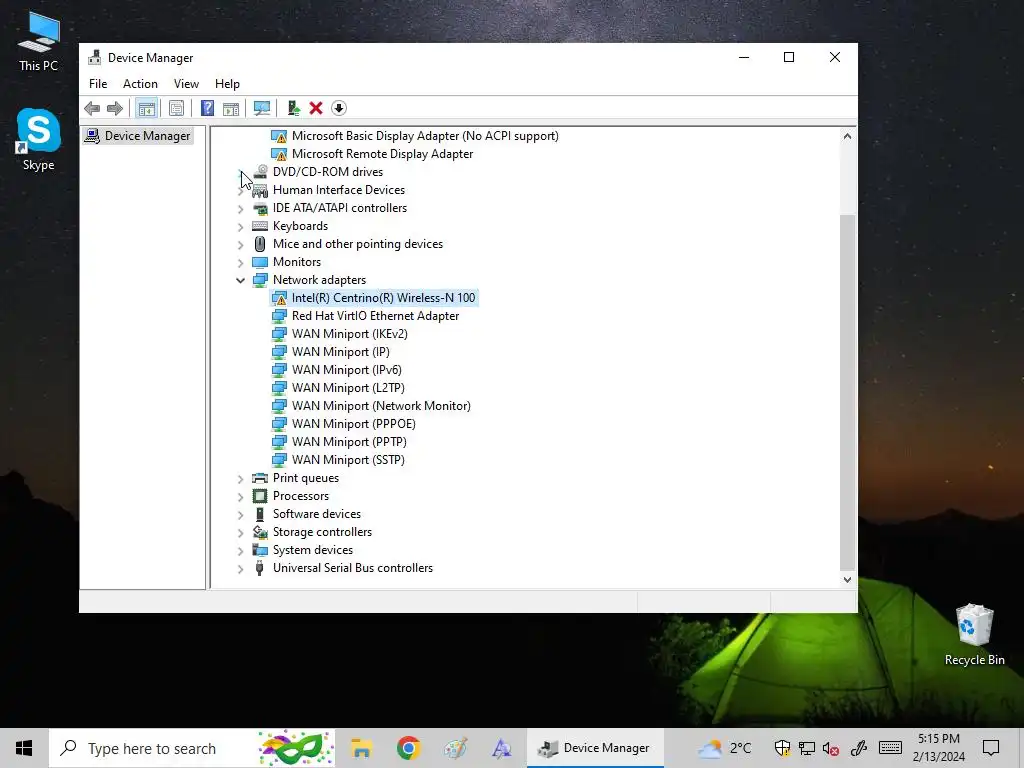Click the blue Help question mark icon
1024x768 pixels.
click(x=207, y=108)
